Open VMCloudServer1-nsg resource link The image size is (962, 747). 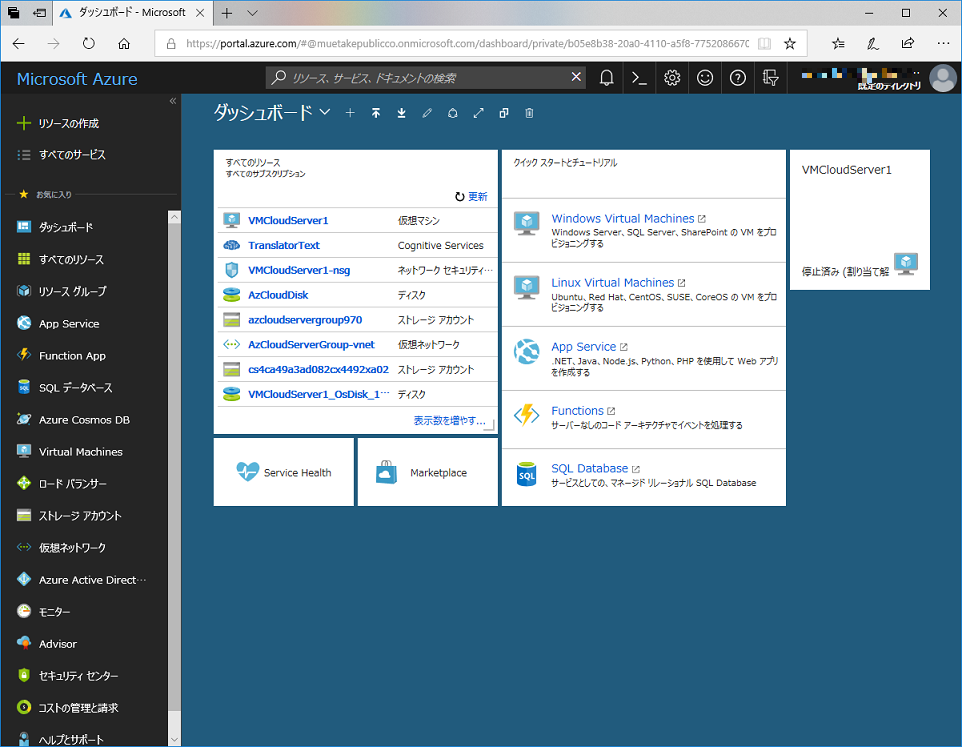pos(299,270)
